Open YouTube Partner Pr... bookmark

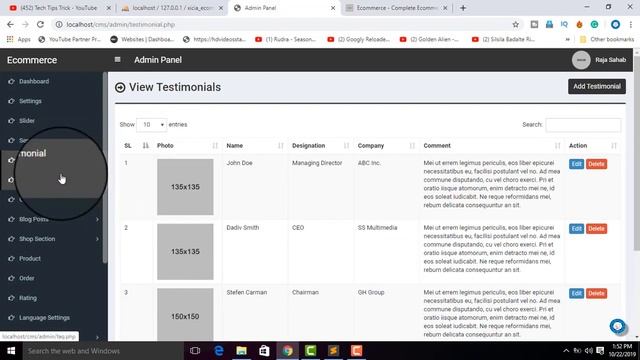tap(69, 39)
